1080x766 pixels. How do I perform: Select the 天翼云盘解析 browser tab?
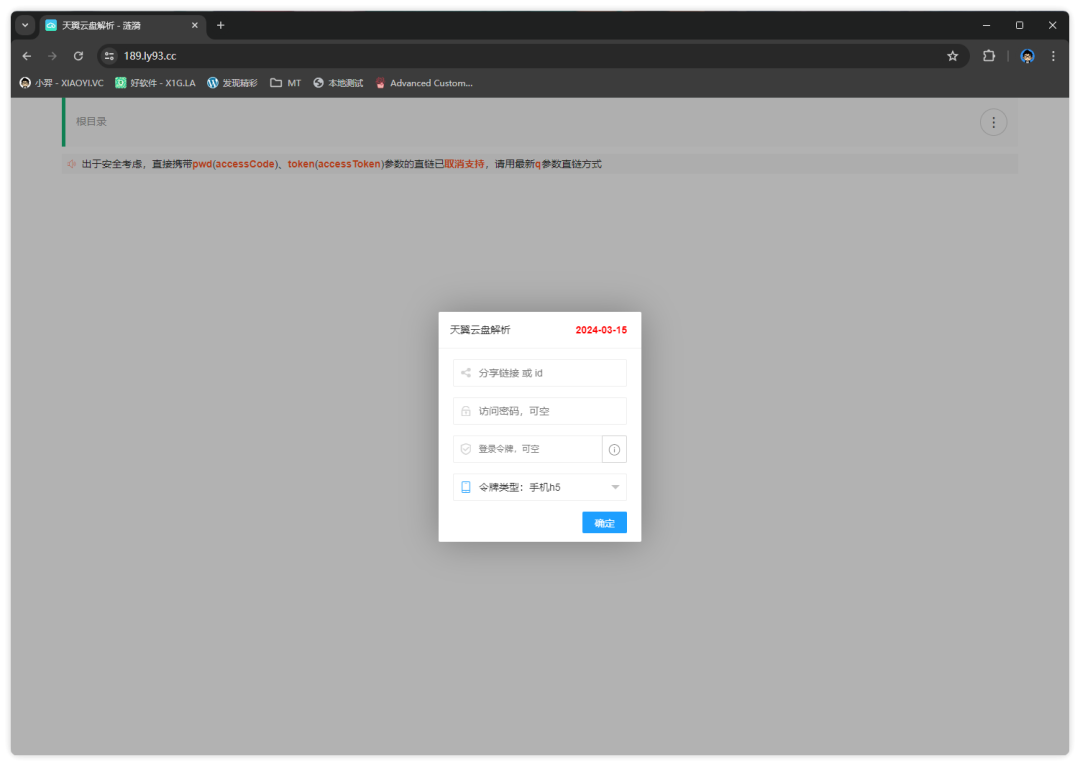(x=123, y=25)
